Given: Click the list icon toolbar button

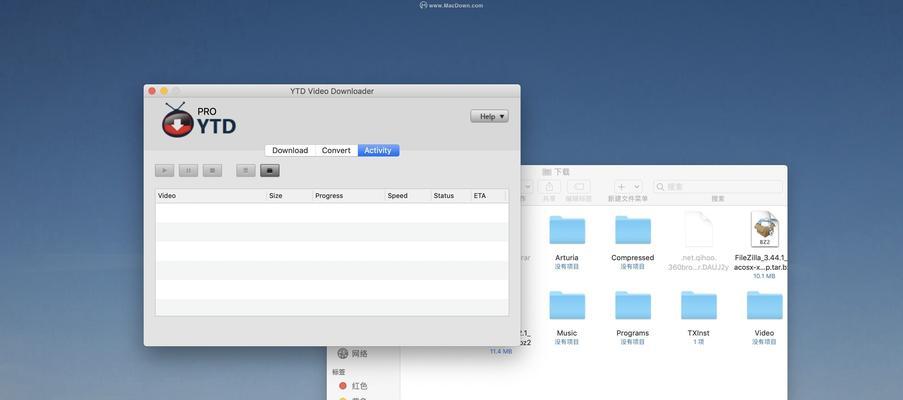Looking at the screenshot, I should [x=246, y=170].
